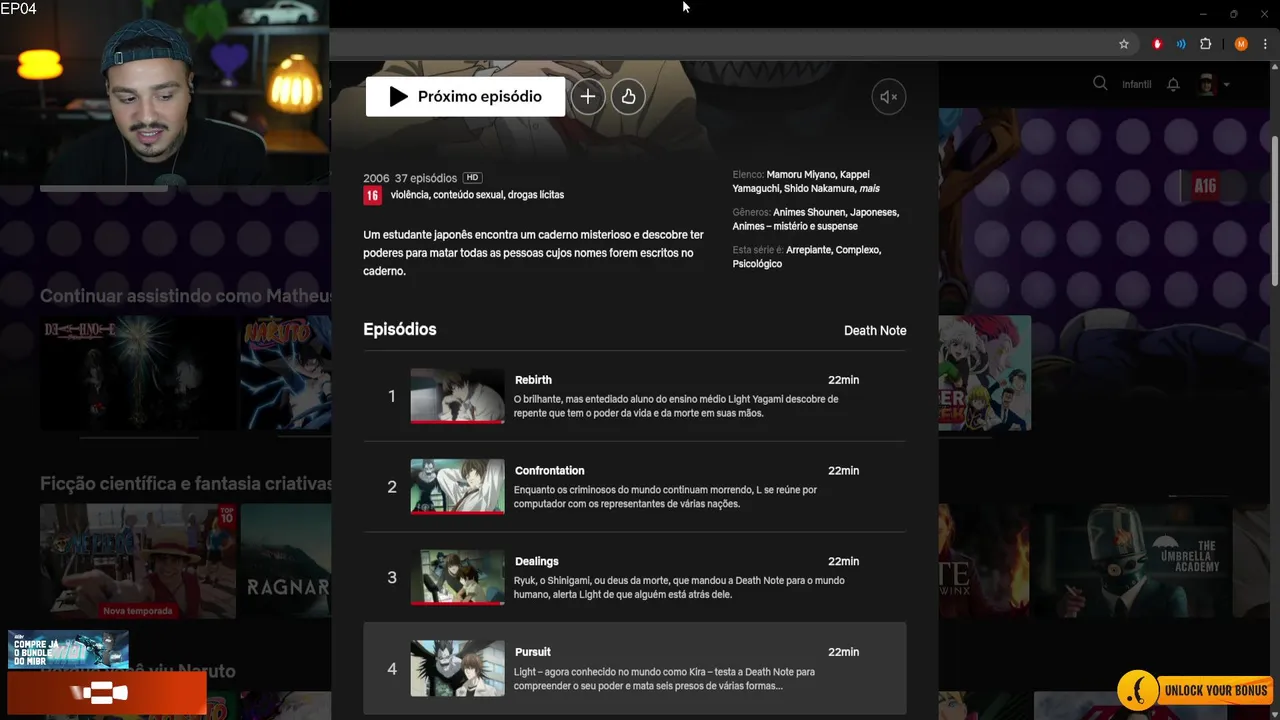Open One Piece card with Nova temporada
1280x720 pixels.
tap(138, 561)
